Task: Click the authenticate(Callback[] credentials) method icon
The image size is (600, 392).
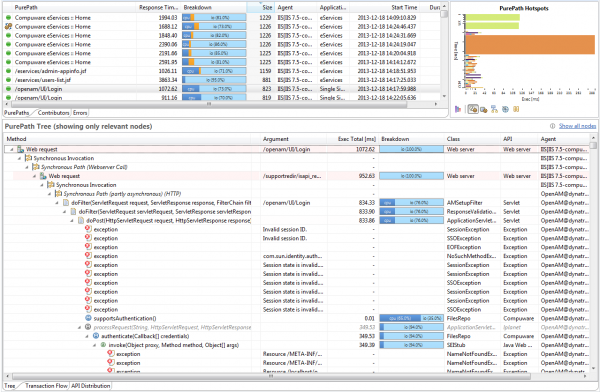Action: coord(96,336)
